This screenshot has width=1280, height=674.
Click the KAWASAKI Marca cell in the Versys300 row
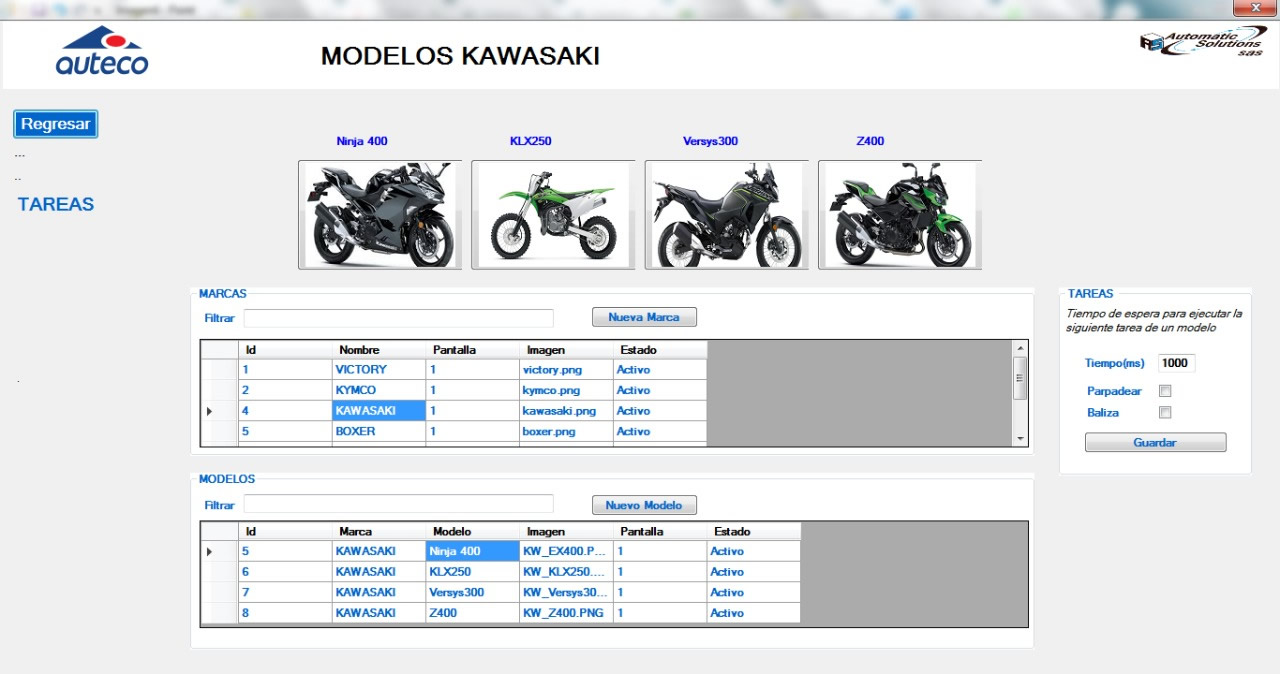tap(379, 592)
